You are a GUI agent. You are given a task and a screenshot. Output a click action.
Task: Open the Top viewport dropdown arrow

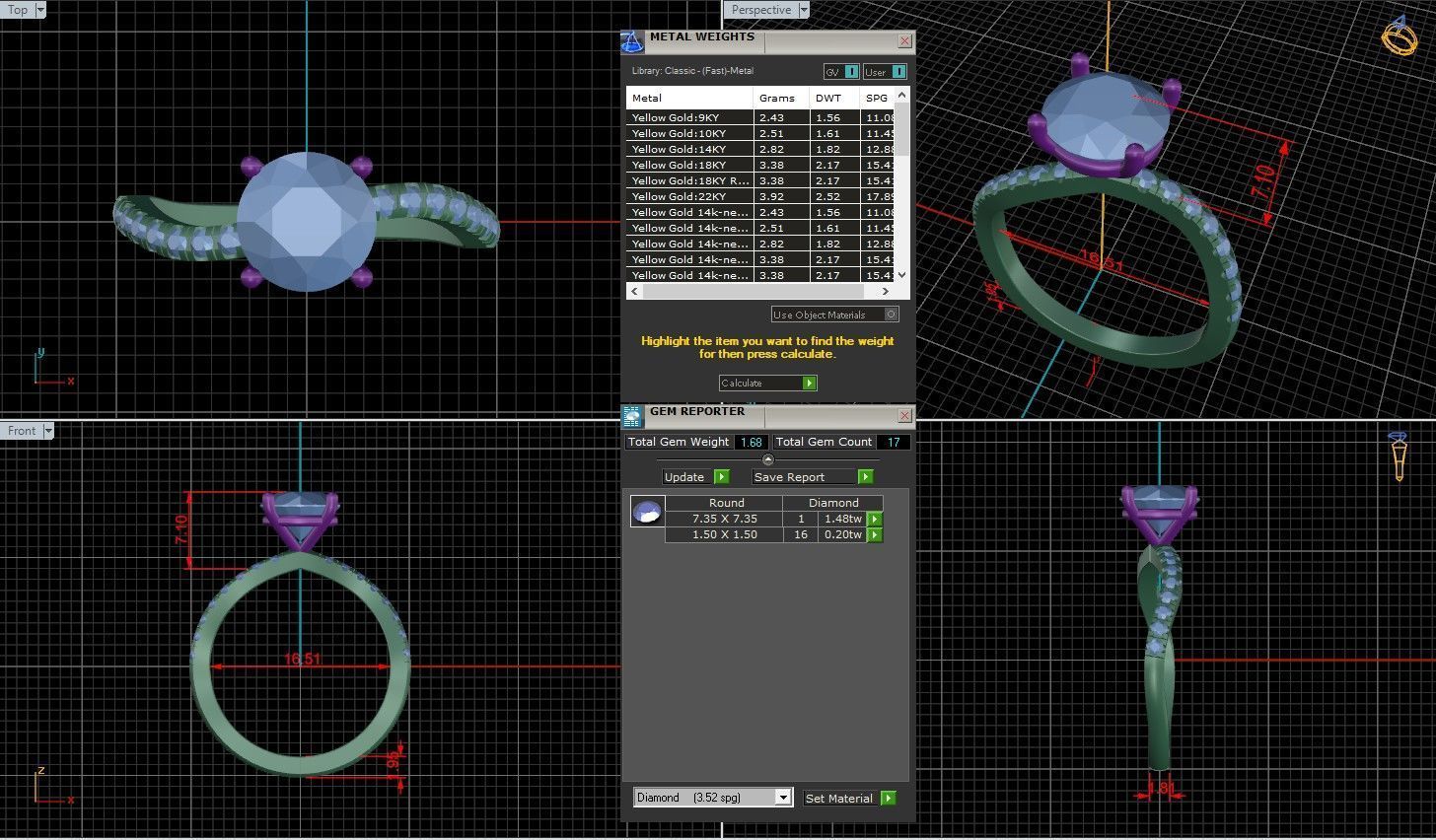[x=40, y=10]
